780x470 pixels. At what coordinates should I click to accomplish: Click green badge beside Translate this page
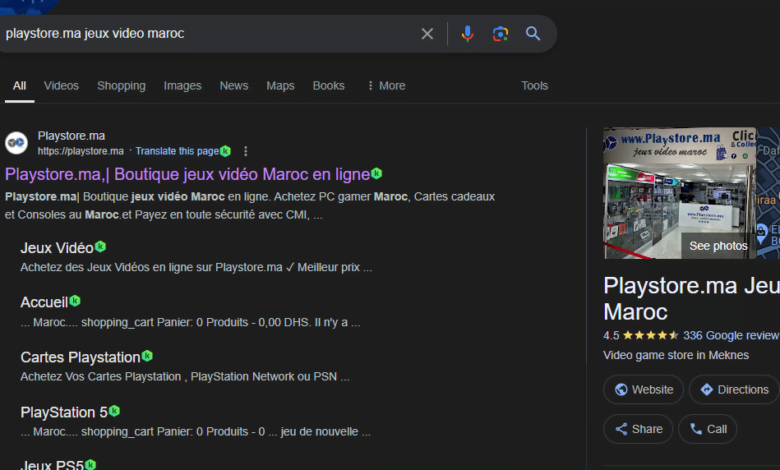coord(225,151)
